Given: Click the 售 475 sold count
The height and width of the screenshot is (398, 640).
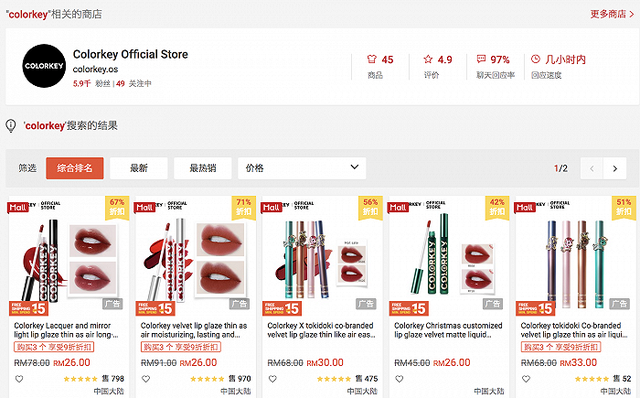Looking at the screenshot, I should click(367, 379).
